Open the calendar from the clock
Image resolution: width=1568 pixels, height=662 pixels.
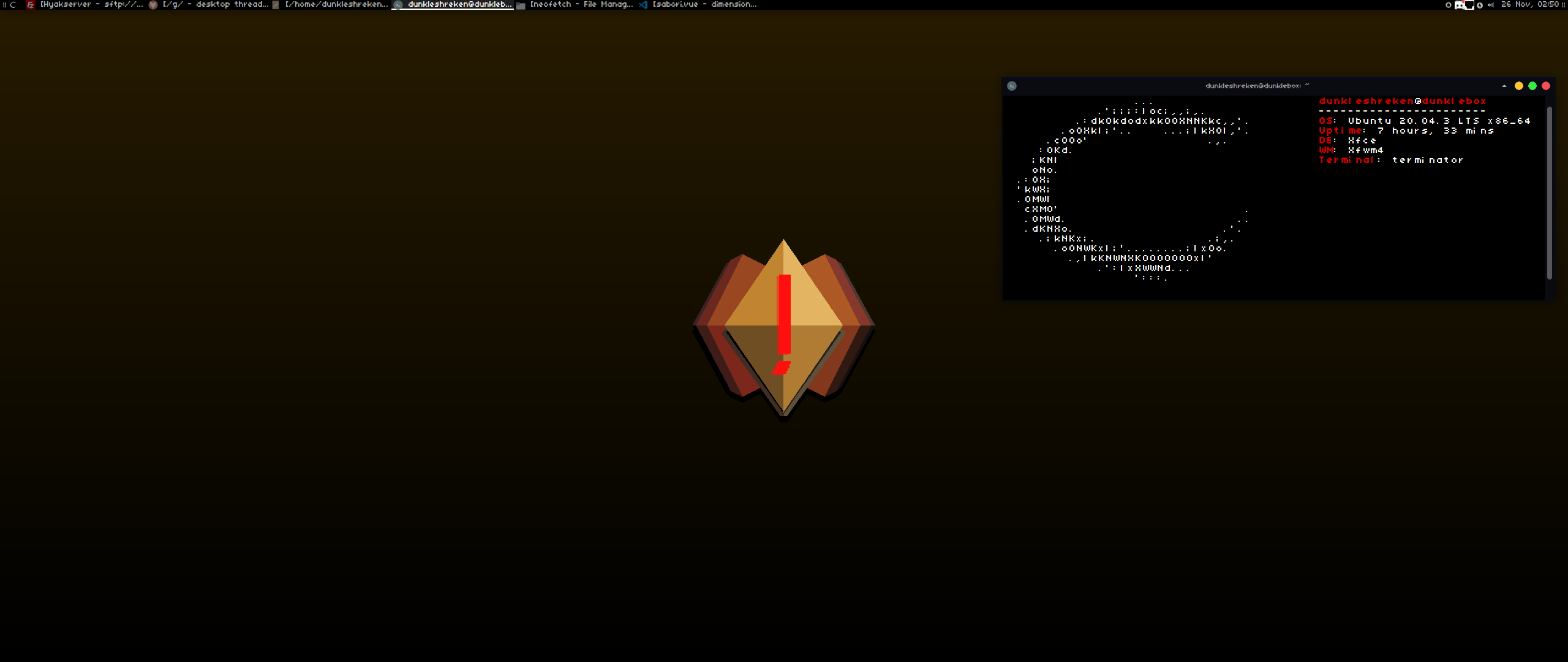1529,4
